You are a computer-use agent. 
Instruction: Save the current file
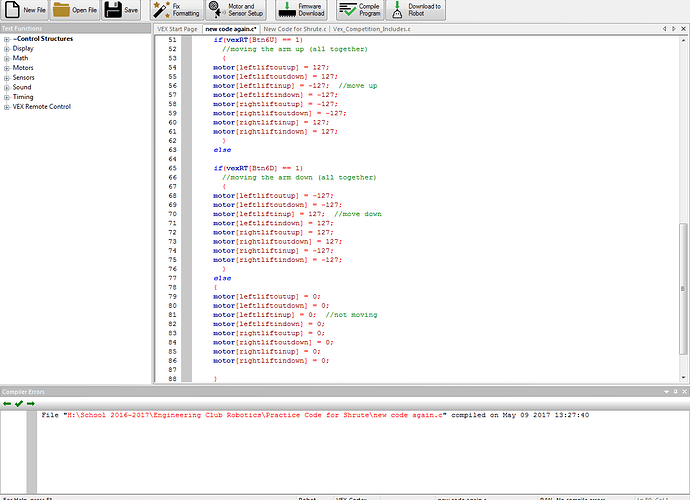point(122,10)
